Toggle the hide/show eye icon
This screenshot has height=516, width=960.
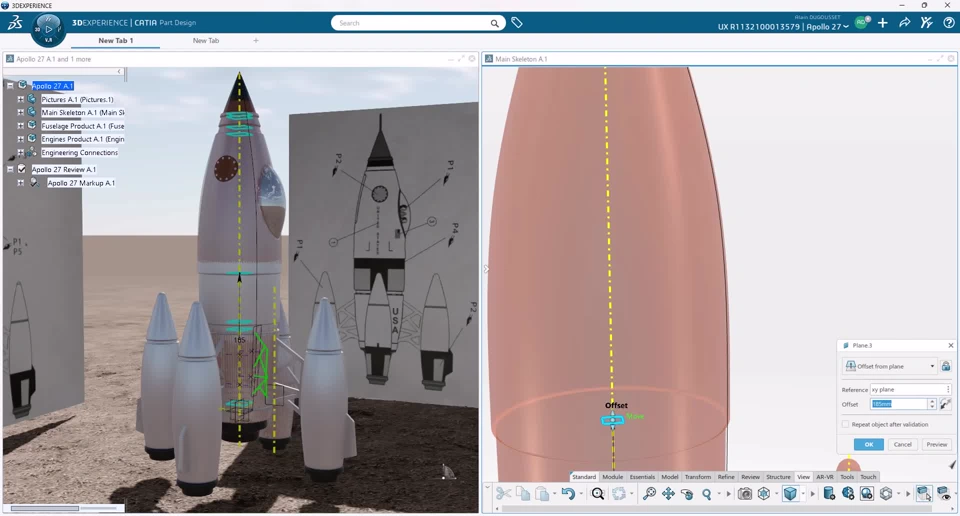click(943, 493)
